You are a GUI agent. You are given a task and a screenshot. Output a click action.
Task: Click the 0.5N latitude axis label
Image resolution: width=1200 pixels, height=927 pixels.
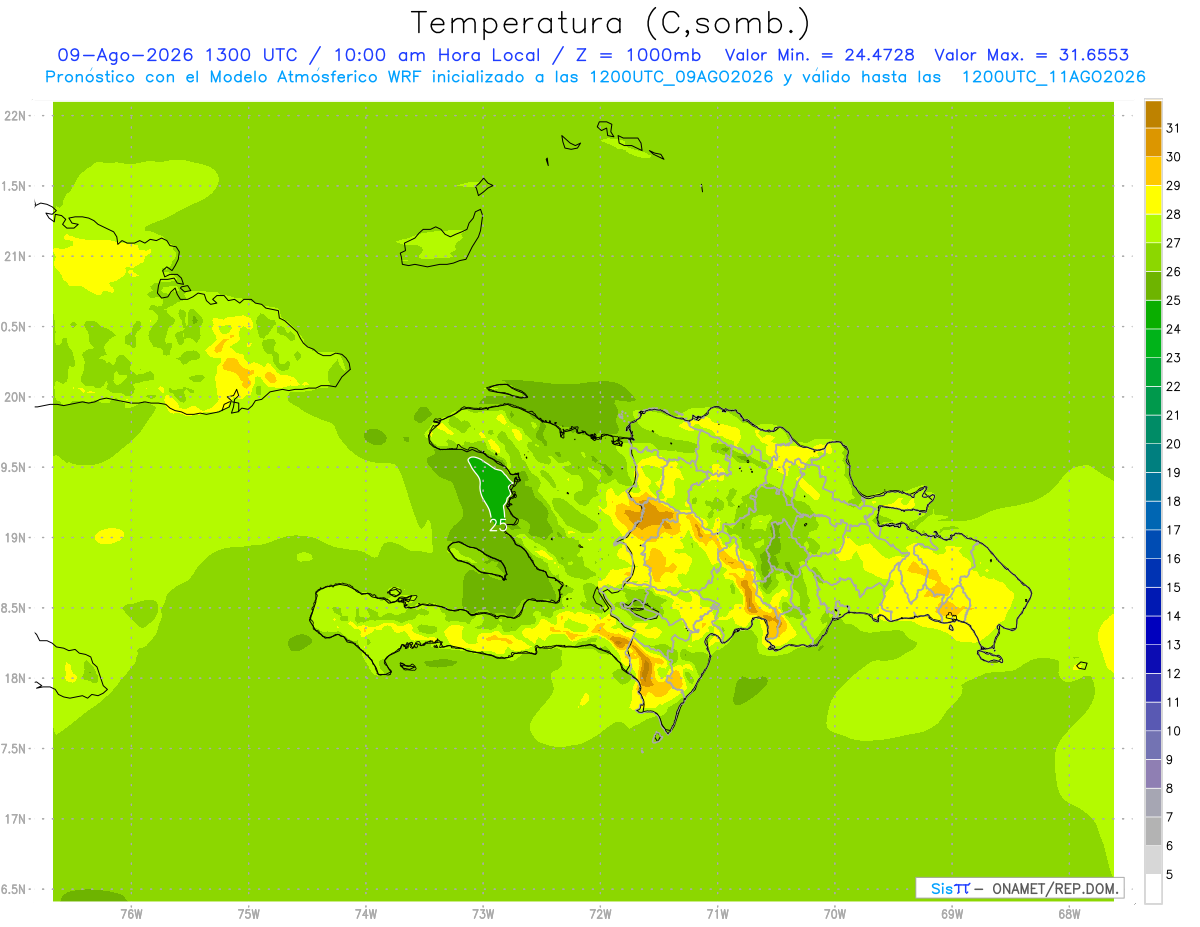(15, 327)
